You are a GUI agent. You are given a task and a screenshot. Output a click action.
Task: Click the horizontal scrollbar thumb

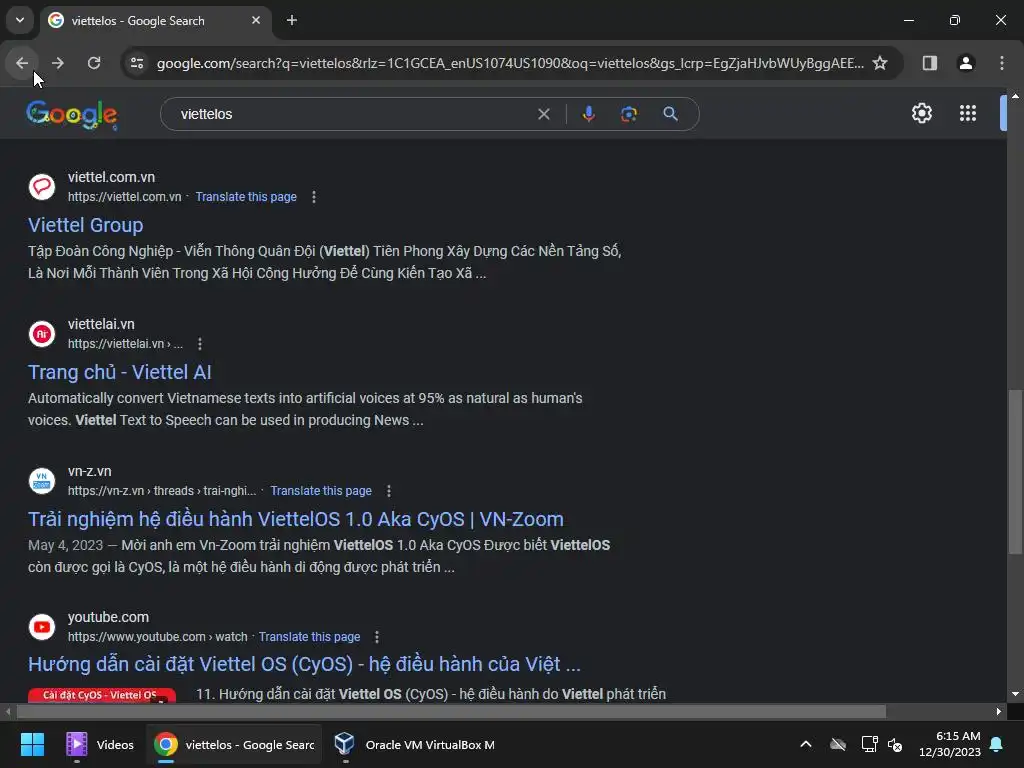point(451,711)
